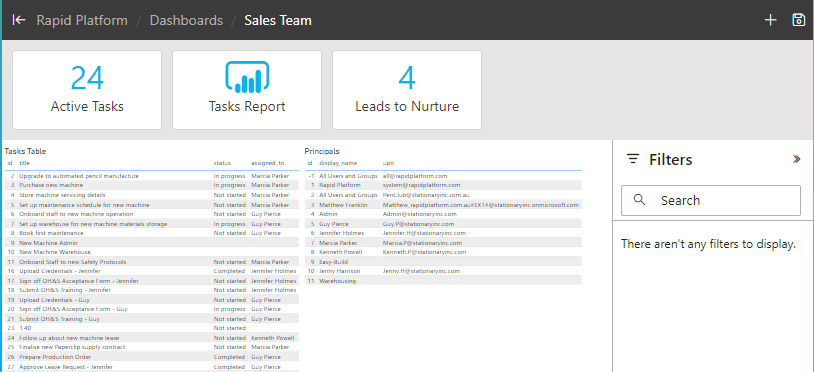The width and height of the screenshot is (814, 372).
Task: Sort Principals by upn column header
Action: 387,163
